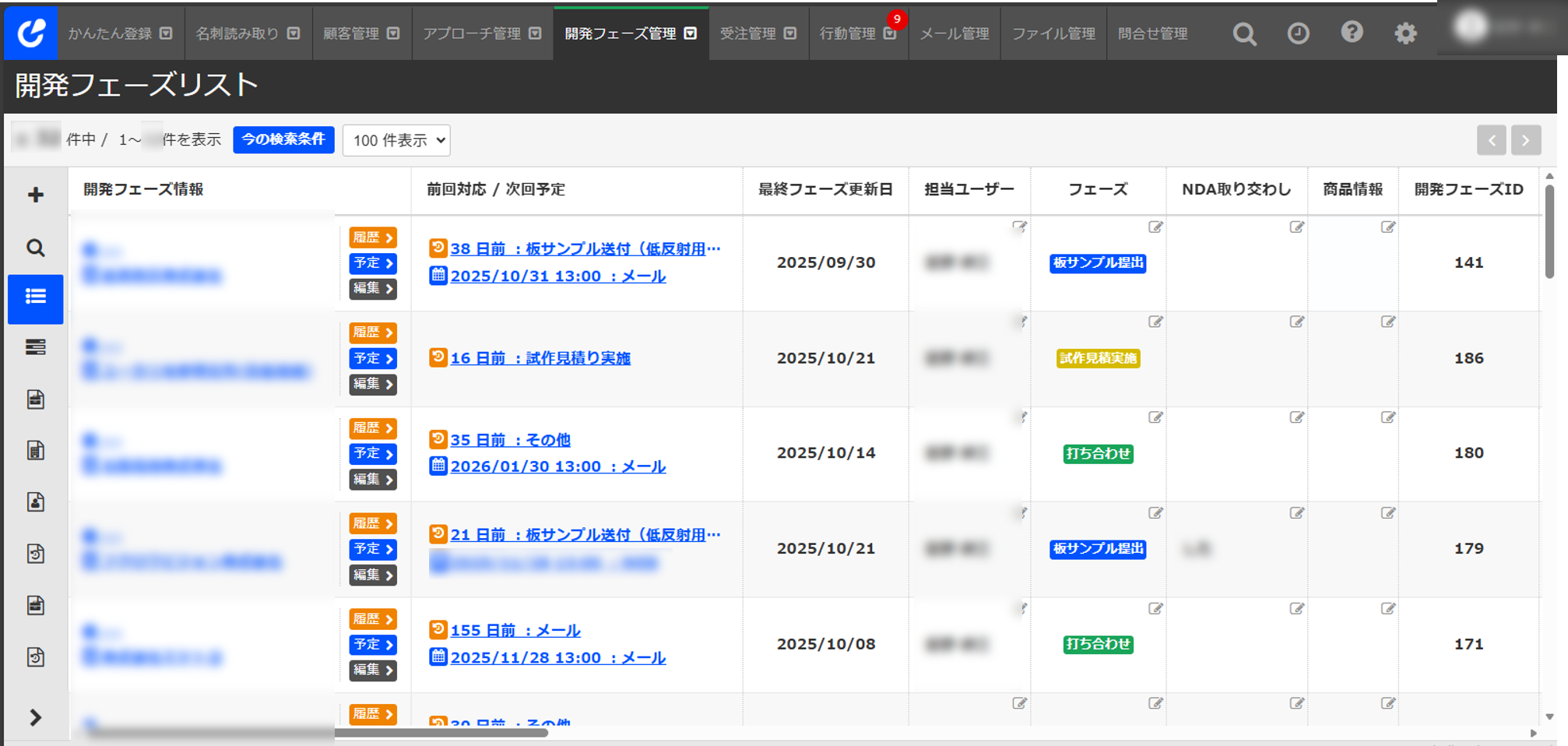Edit 担当ユーザー cell icon for ID 141
The image size is (1568, 746).
(1019, 227)
